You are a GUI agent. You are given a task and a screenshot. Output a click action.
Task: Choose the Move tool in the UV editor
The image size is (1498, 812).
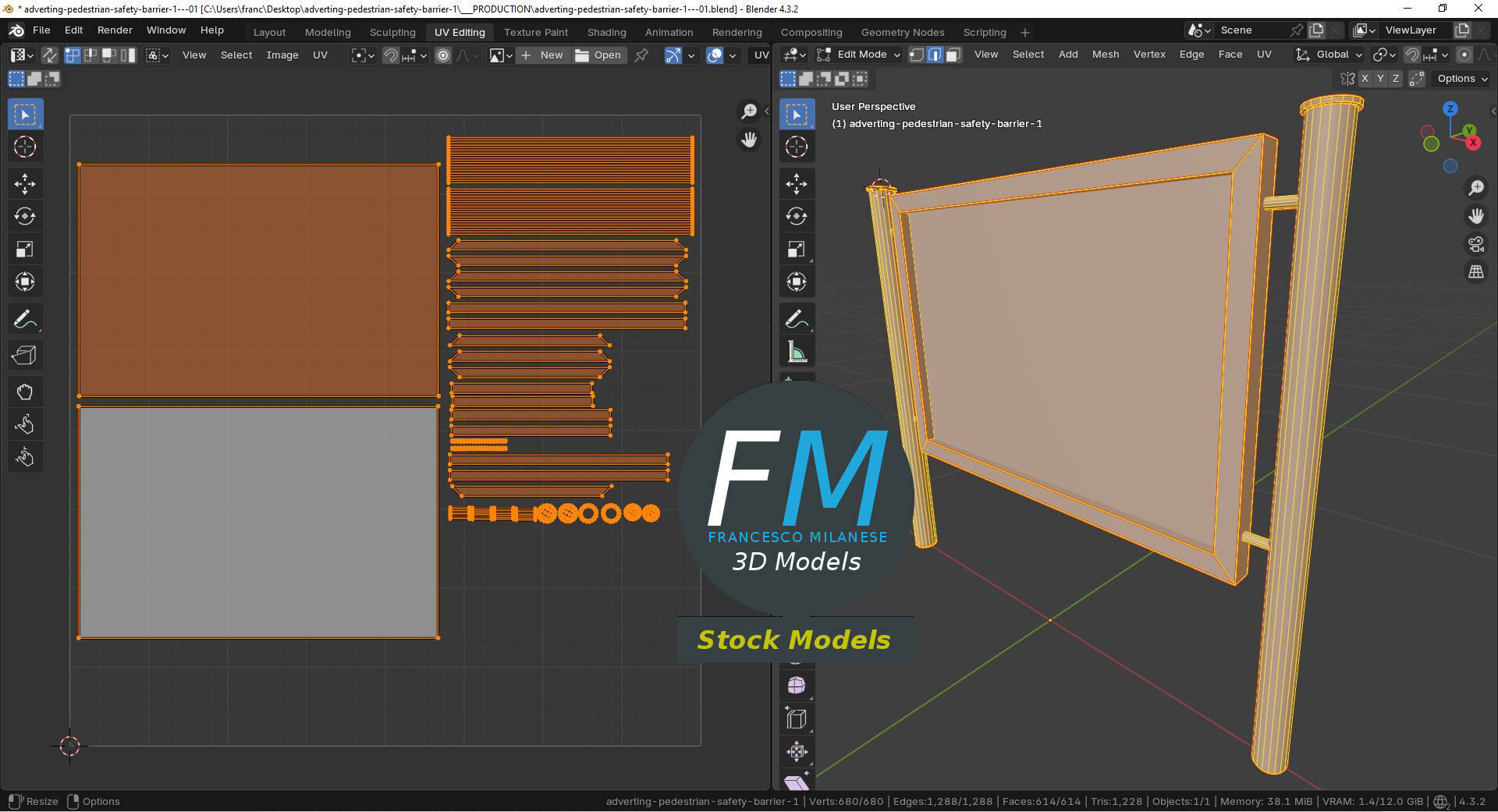25,183
